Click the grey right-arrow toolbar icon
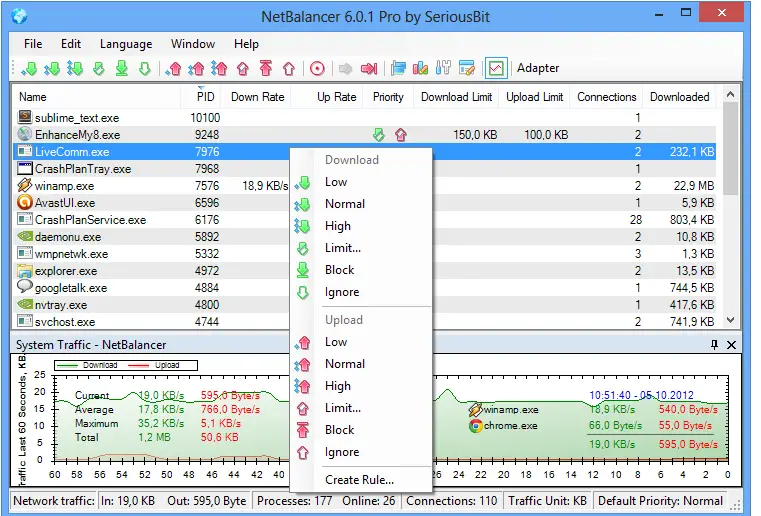761x516 pixels. tap(345, 68)
